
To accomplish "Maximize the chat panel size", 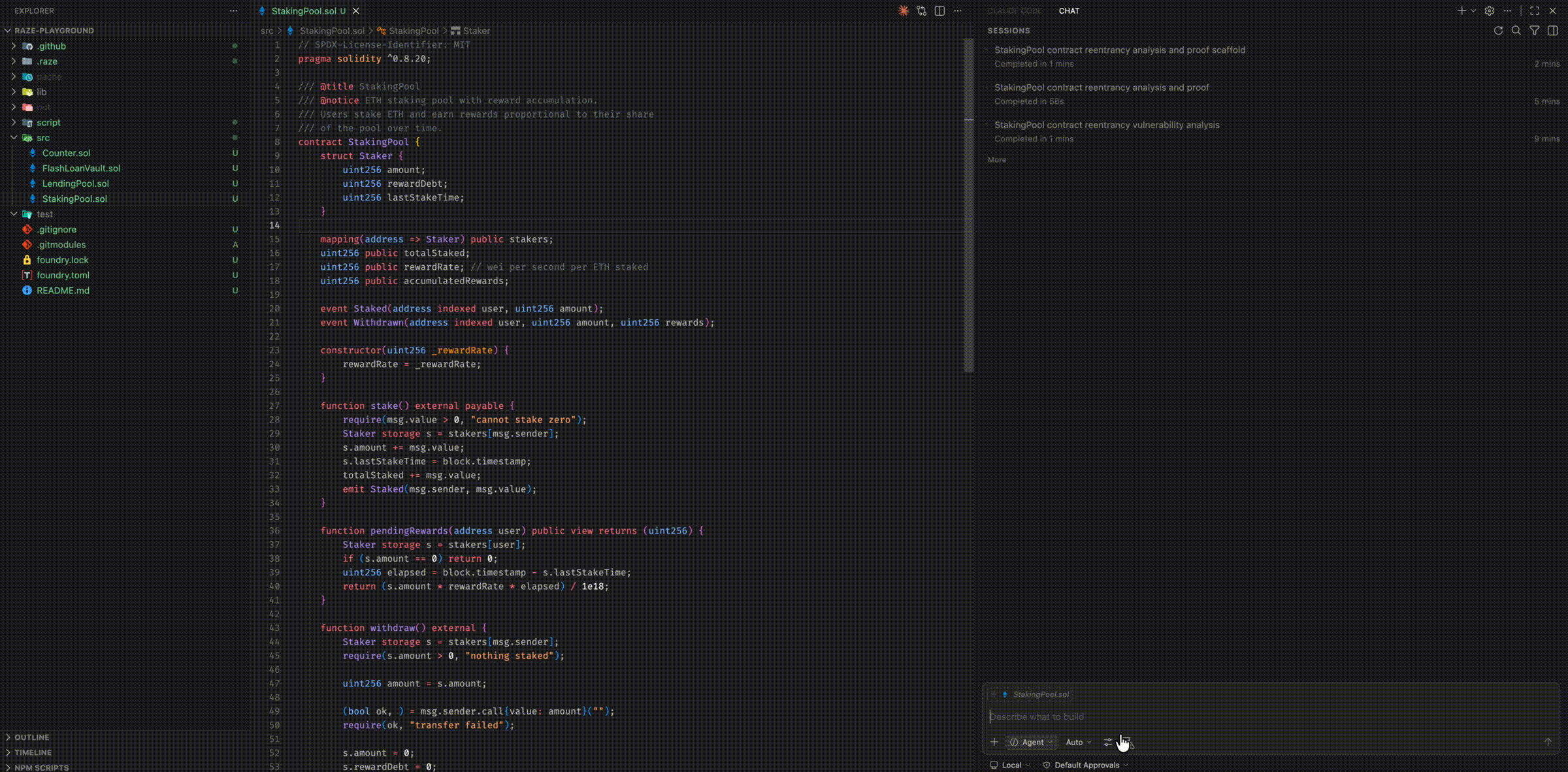I will 1535,11.
